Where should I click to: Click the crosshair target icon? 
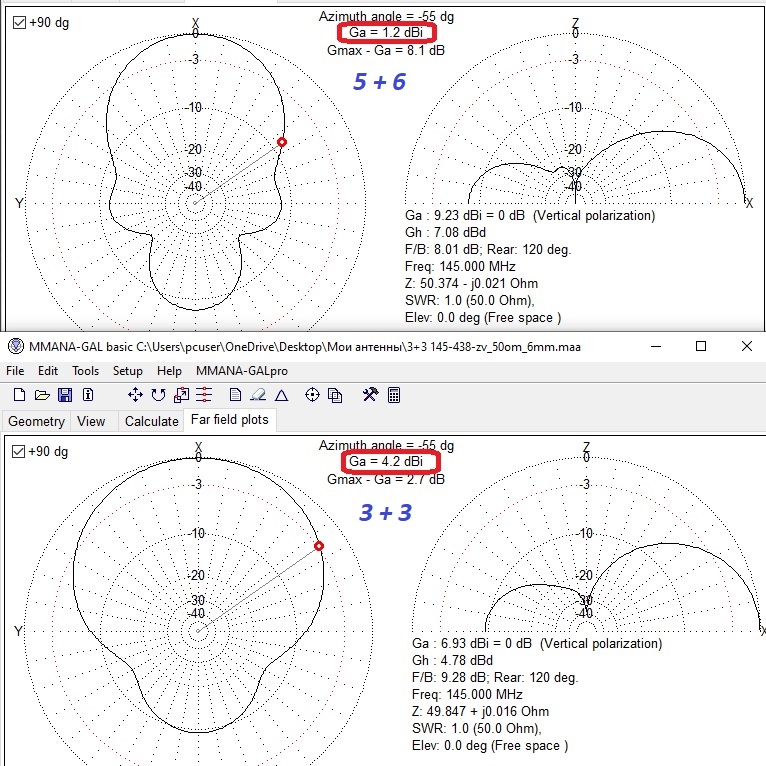312,396
